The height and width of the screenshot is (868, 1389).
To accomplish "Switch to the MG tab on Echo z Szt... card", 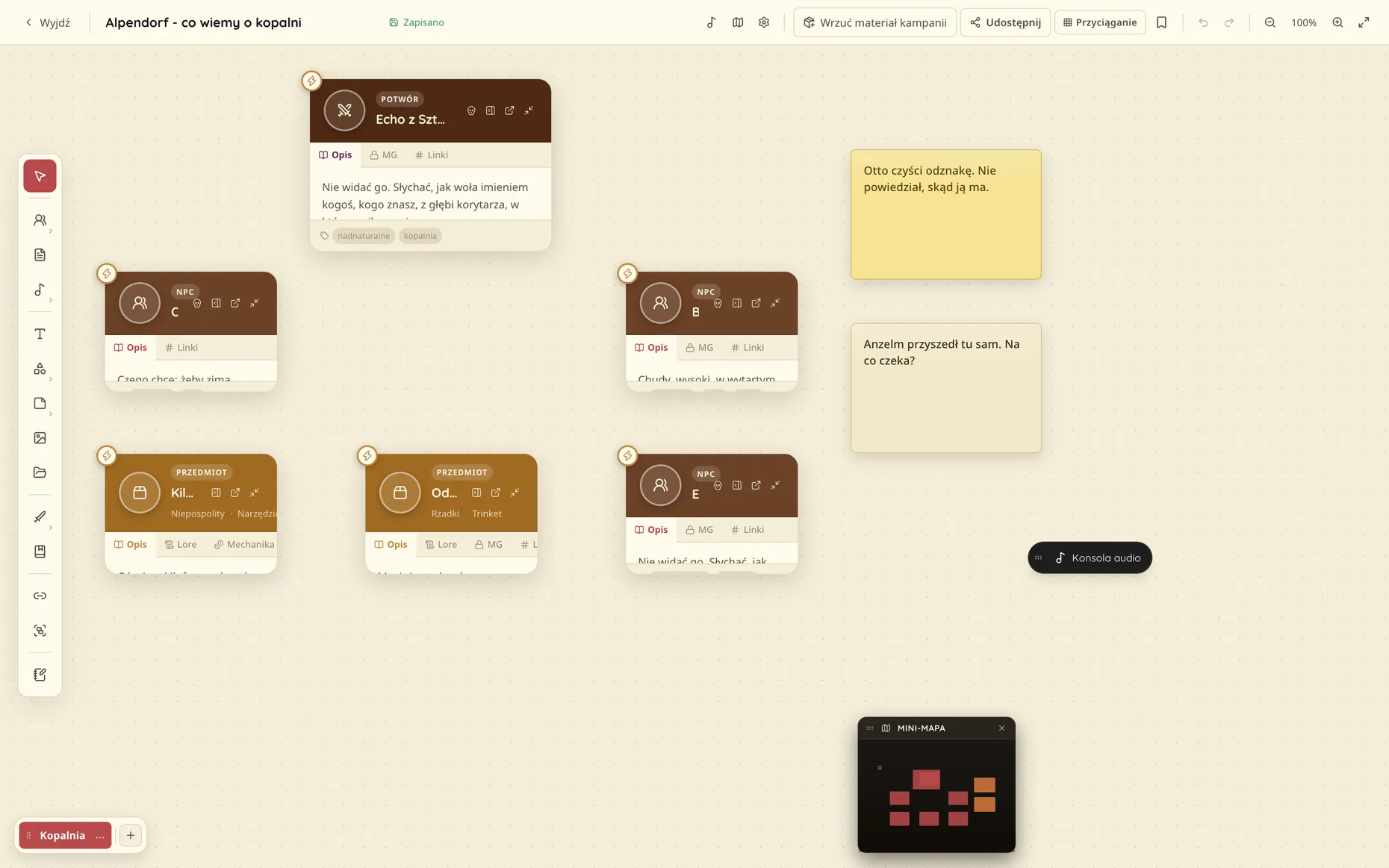I will (x=383, y=154).
